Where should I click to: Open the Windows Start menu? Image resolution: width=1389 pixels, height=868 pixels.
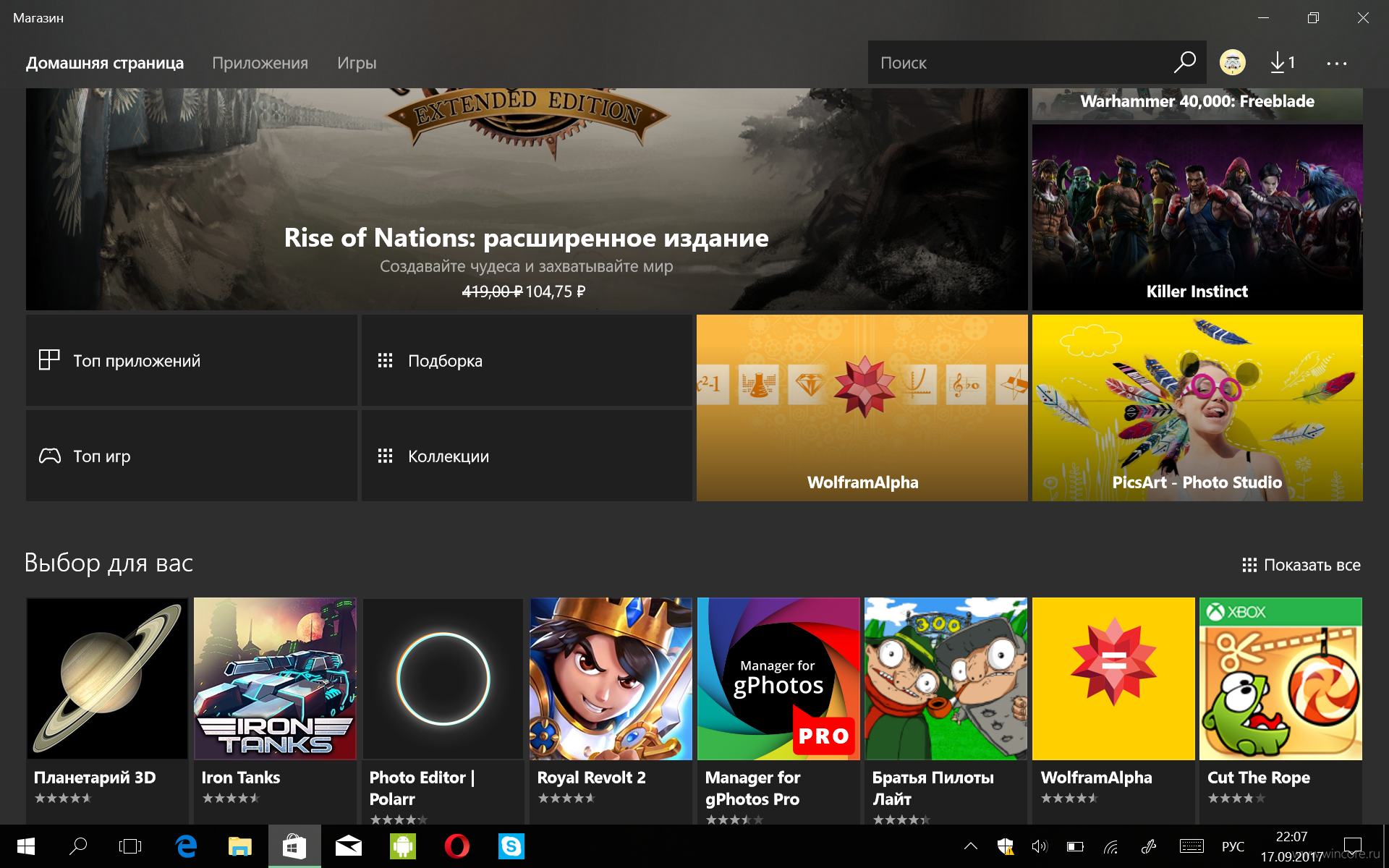pos(26,846)
